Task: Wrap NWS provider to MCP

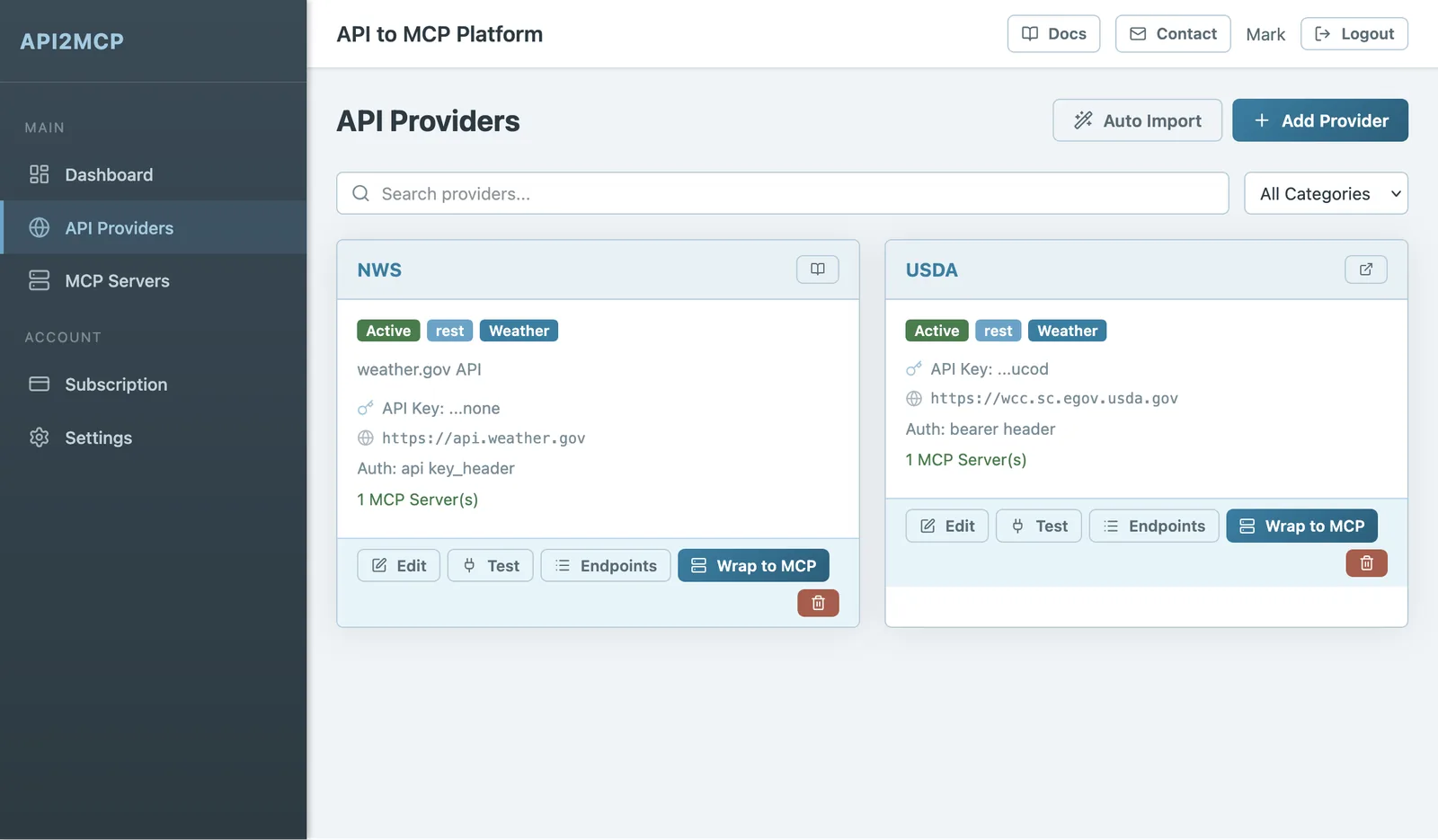Action: point(753,565)
